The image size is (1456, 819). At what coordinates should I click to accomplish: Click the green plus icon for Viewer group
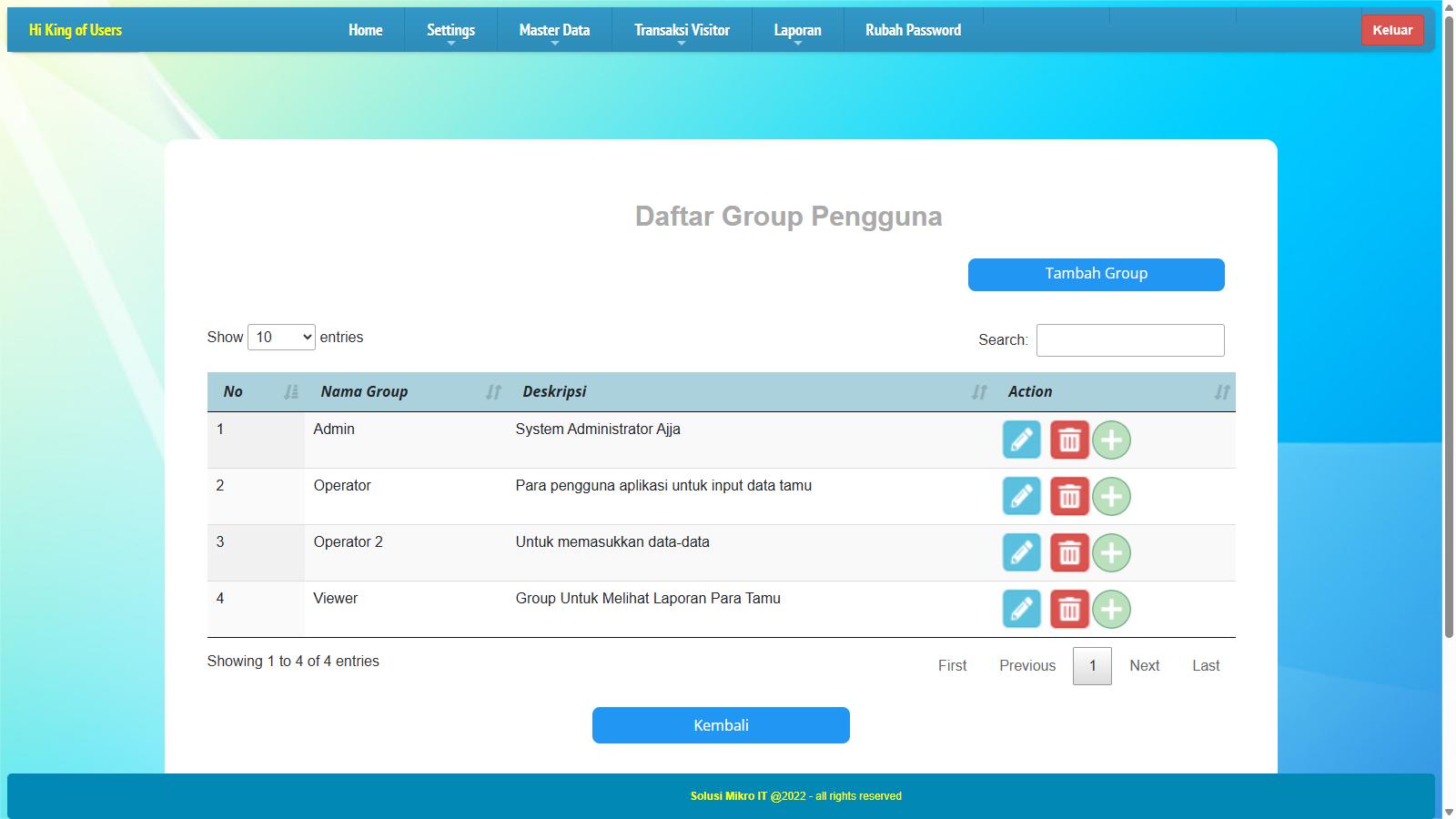[x=1111, y=609]
